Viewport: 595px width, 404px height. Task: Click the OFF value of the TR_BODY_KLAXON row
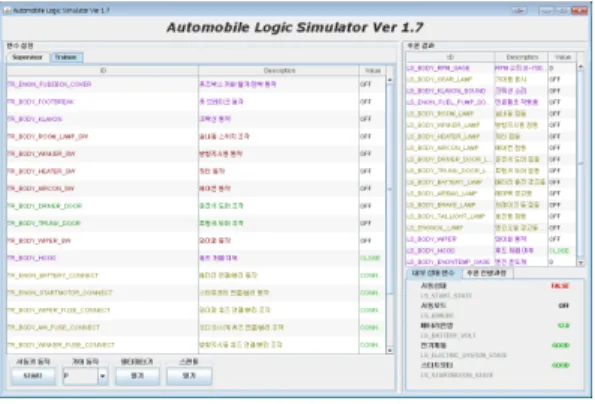pos(366,119)
